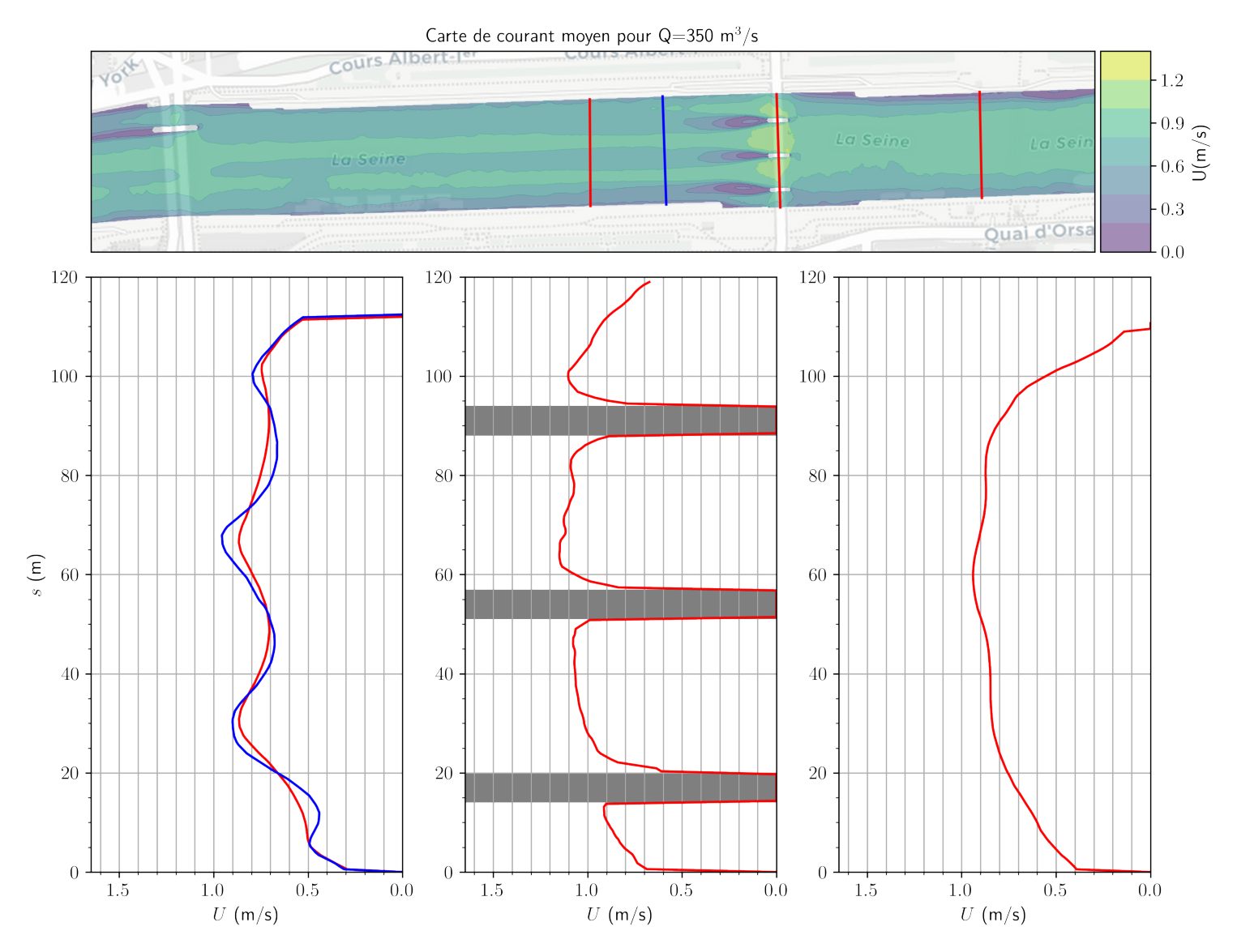The height and width of the screenshot is (952, 1237).
Task: Click the 120 y-axis tick of the left plot
Action: [x=65, y=278]
